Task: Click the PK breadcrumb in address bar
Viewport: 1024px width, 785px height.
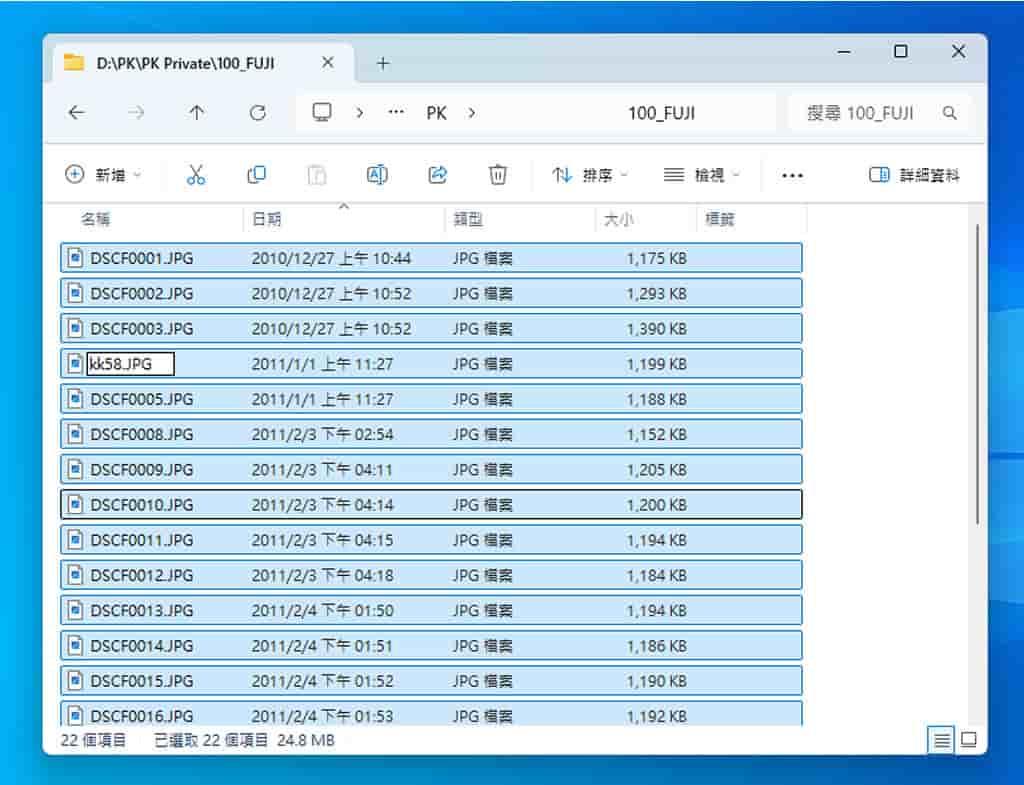Action: tap(437, 113)
